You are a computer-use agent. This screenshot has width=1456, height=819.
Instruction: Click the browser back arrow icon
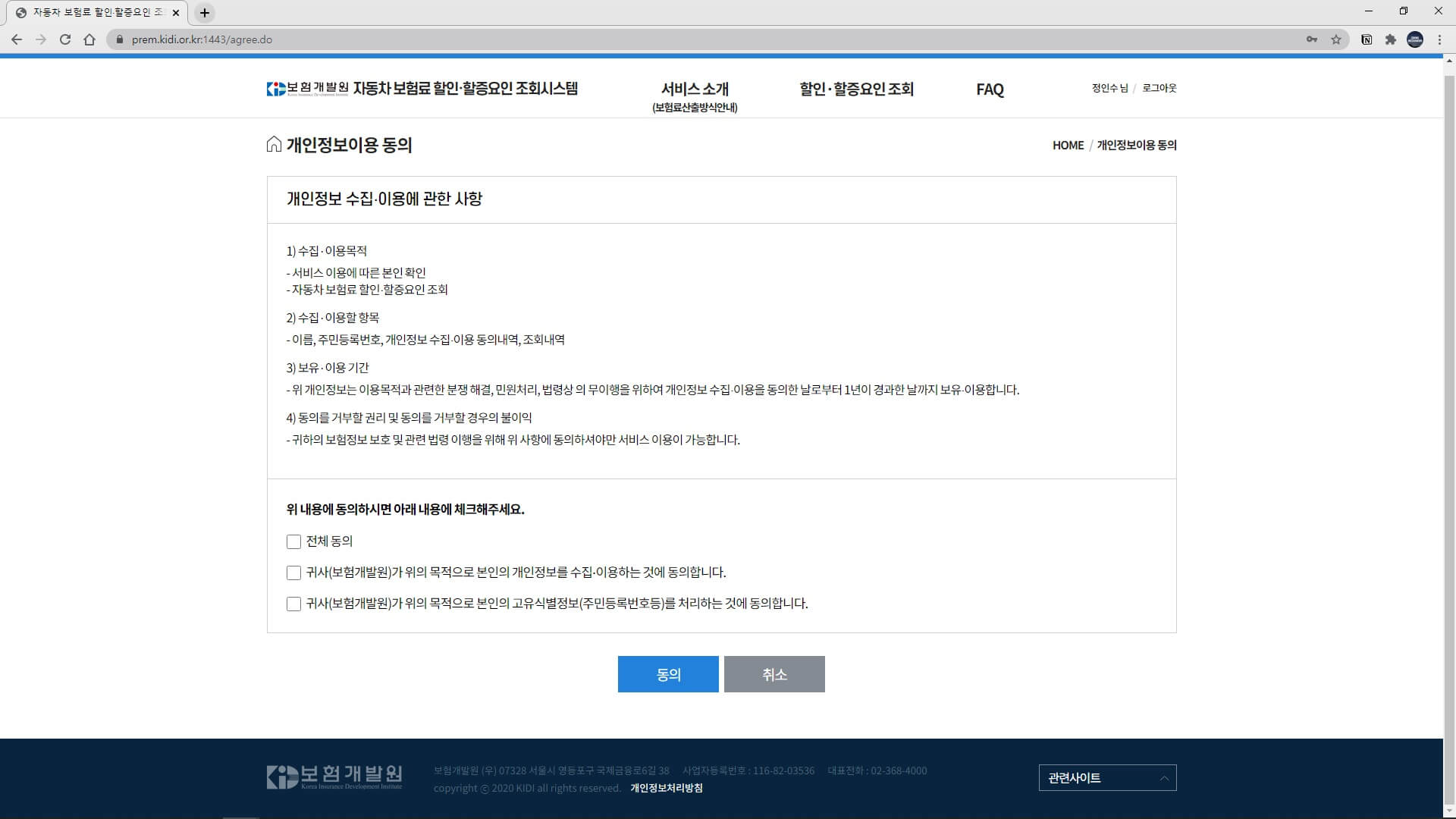click(17, 39)
